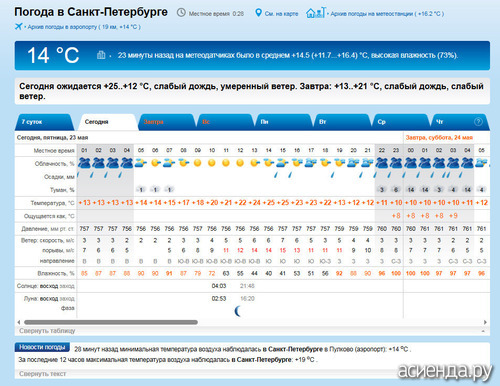Screen dimensions: 500x386
Task: Open Архив погоды на метеостанции link
Action: 387,14
